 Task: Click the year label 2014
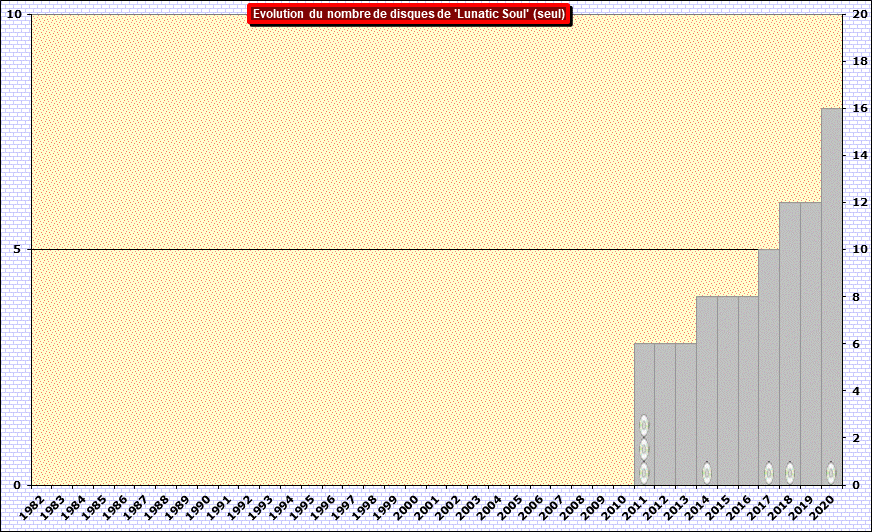696,507
